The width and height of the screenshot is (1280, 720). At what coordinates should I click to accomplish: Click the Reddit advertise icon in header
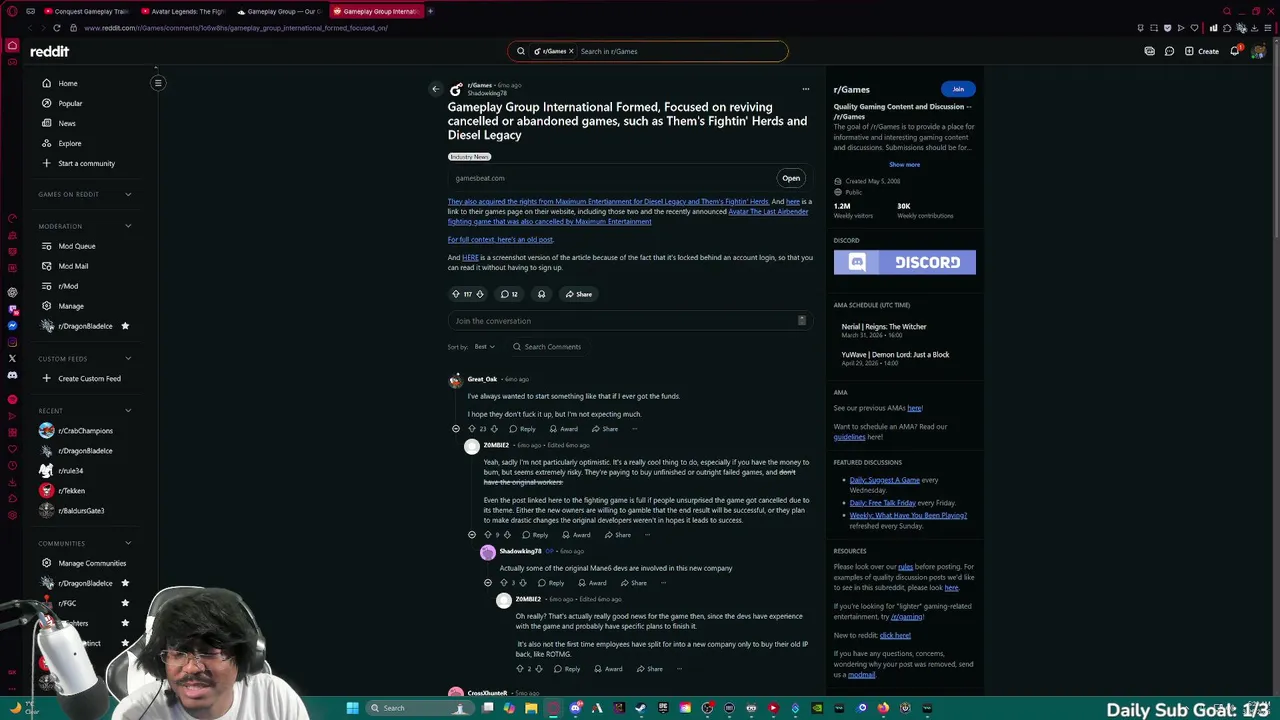1149,51
